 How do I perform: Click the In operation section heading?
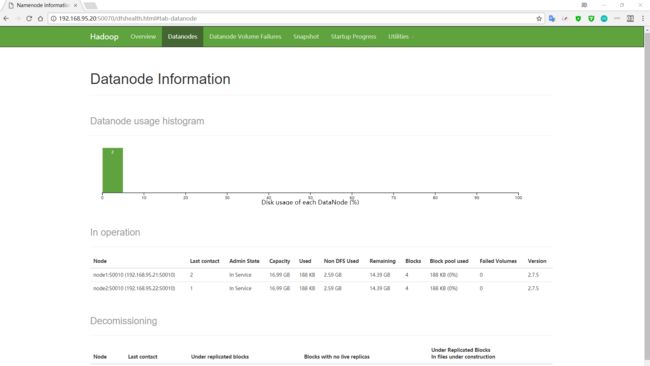[115, 232]
